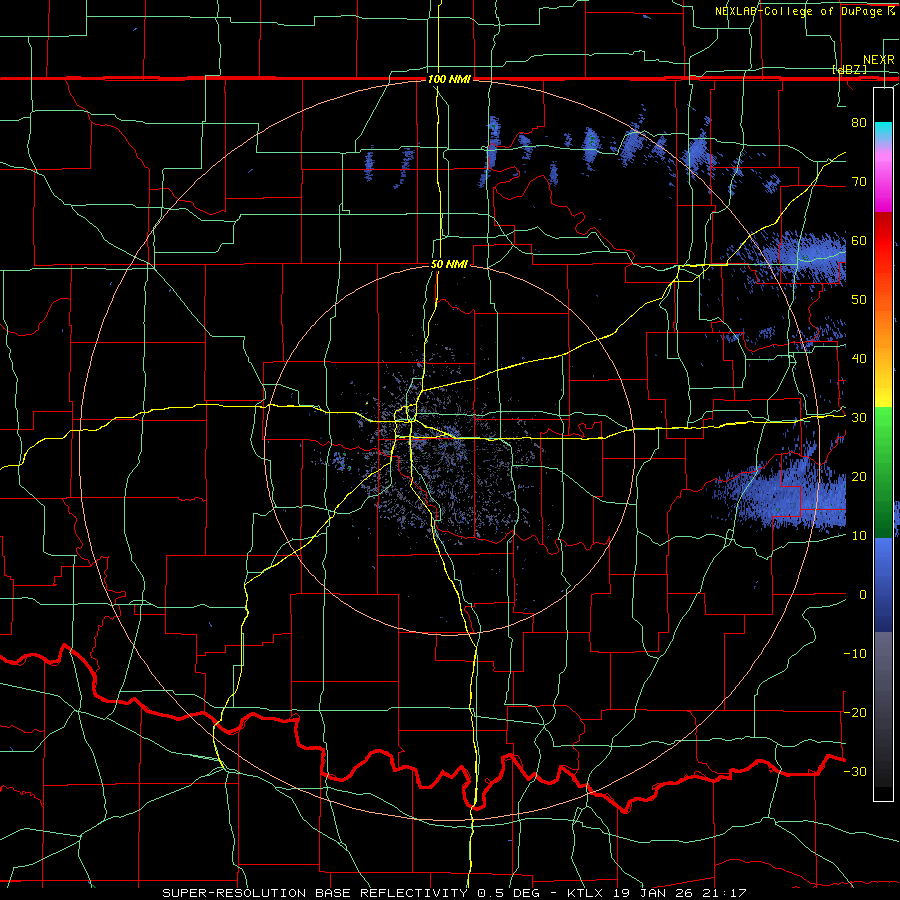This screenshot has height=900, width=900.
Task: Click the 100 NMI range ring label
Action: (x=449, y=79)
